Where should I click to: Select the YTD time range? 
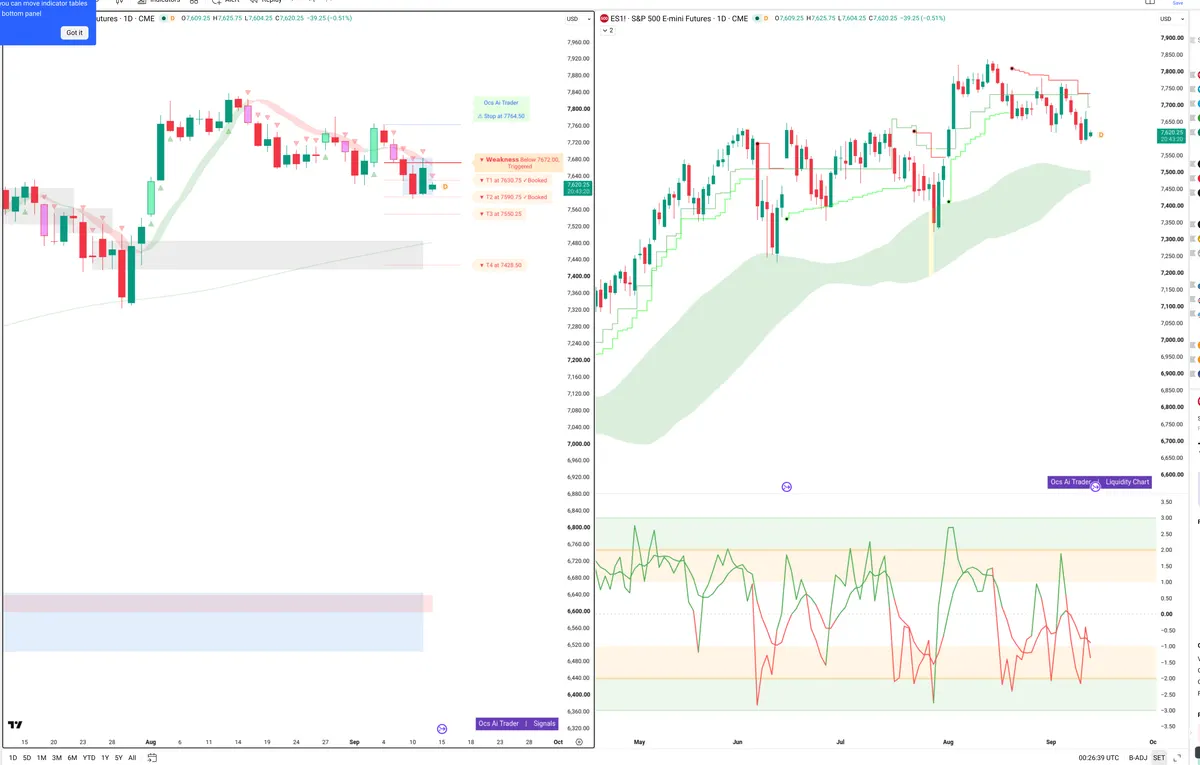pos(89,758)
